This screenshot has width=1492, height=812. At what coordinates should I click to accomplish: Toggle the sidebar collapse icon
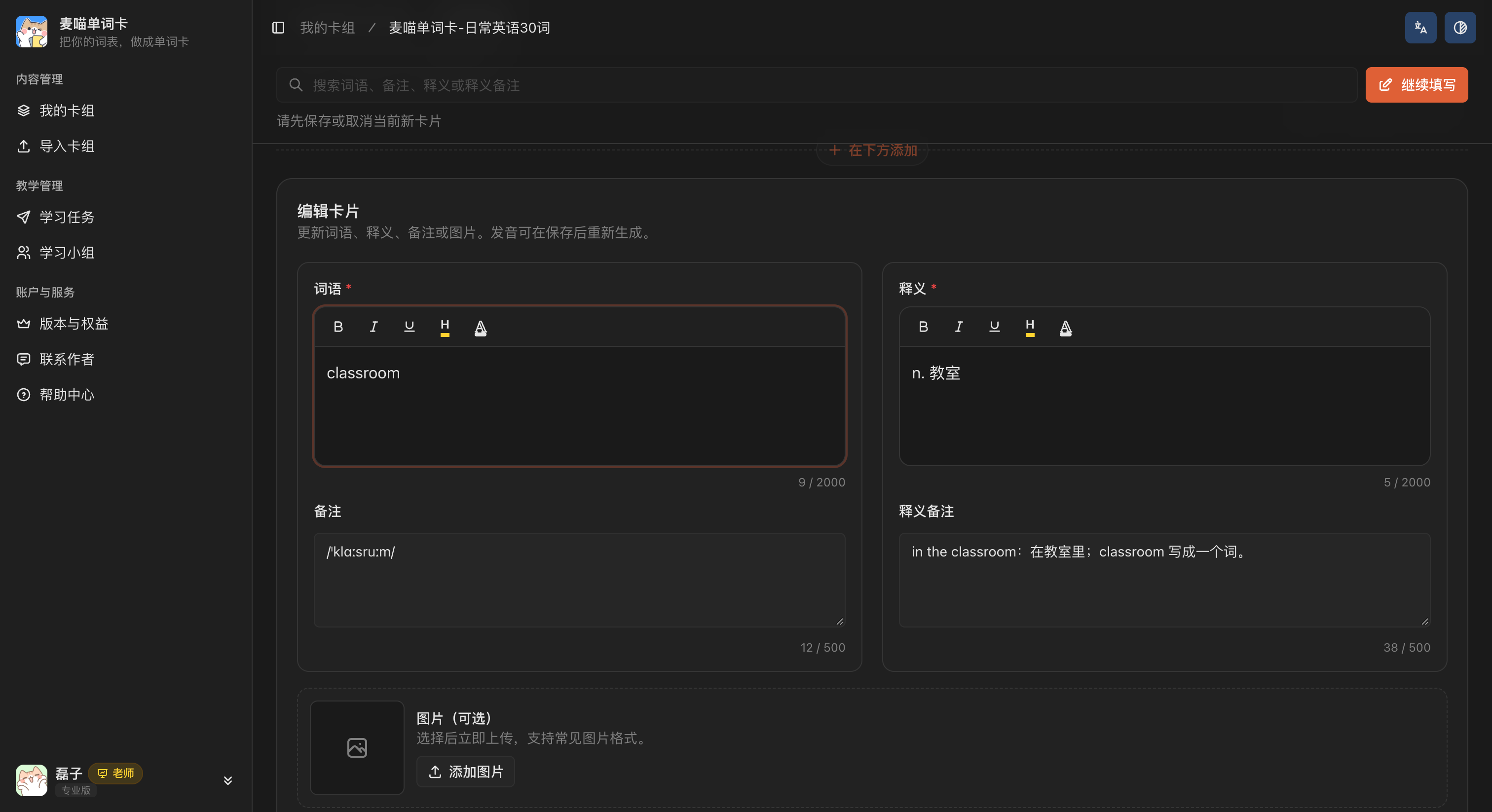278,28
